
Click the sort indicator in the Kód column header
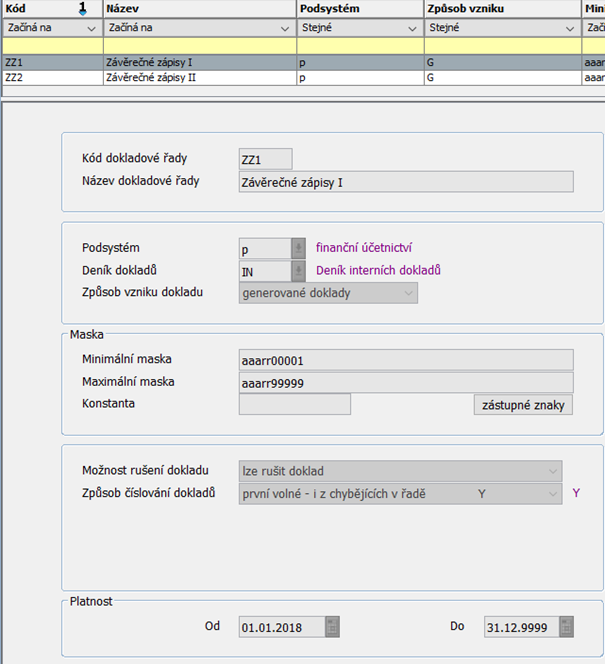pyautogui.click(x=82, y=10)
